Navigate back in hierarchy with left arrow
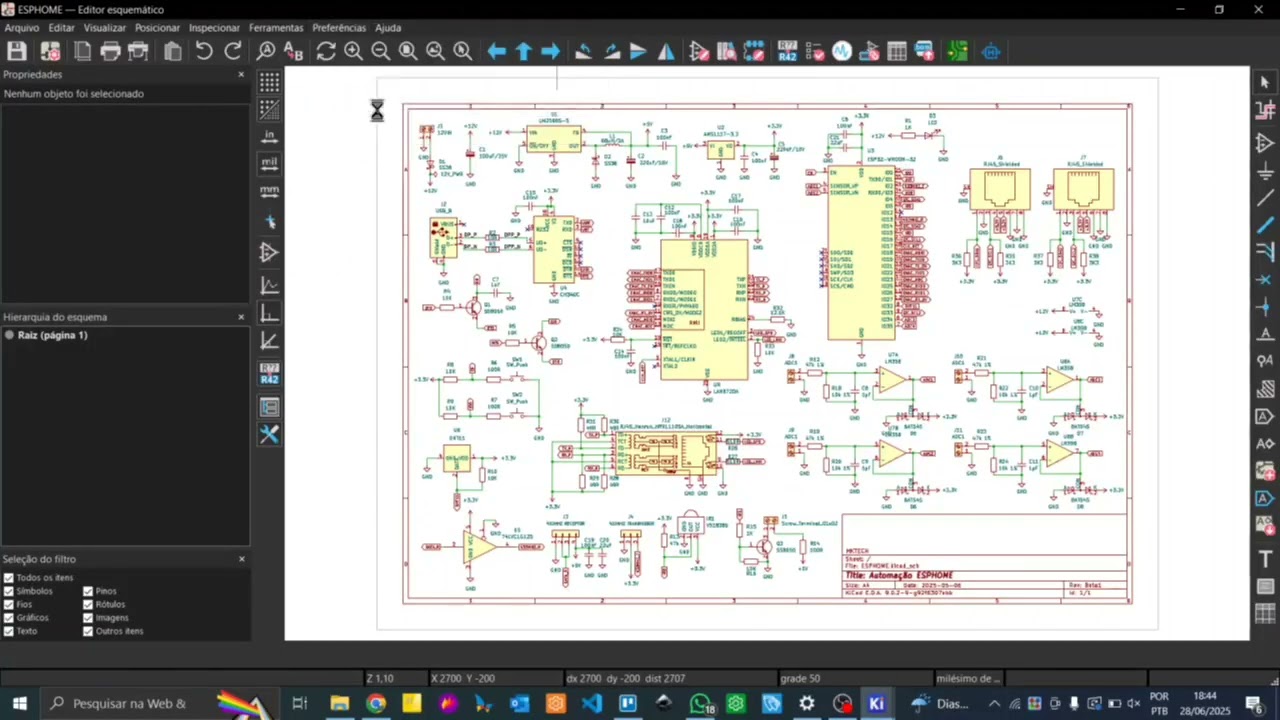This screenshot has height=720, width=1280. (496, 51)
